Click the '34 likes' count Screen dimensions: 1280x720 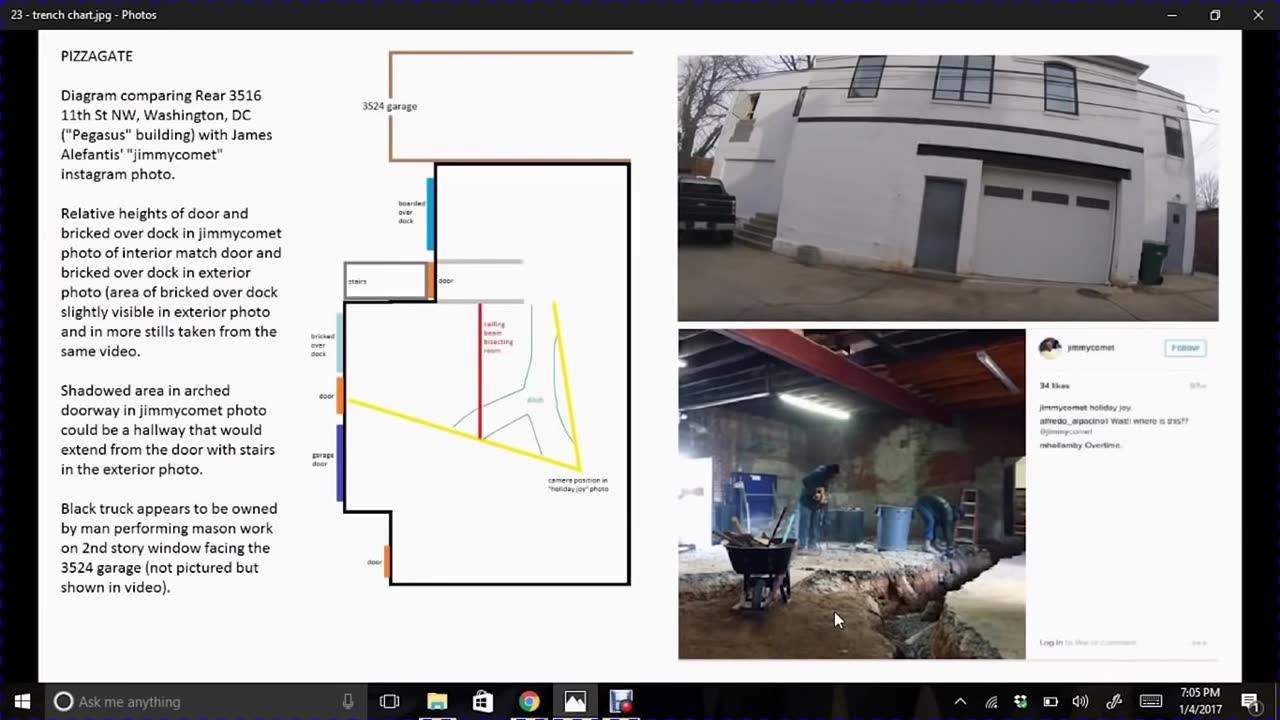(1054, 385)
